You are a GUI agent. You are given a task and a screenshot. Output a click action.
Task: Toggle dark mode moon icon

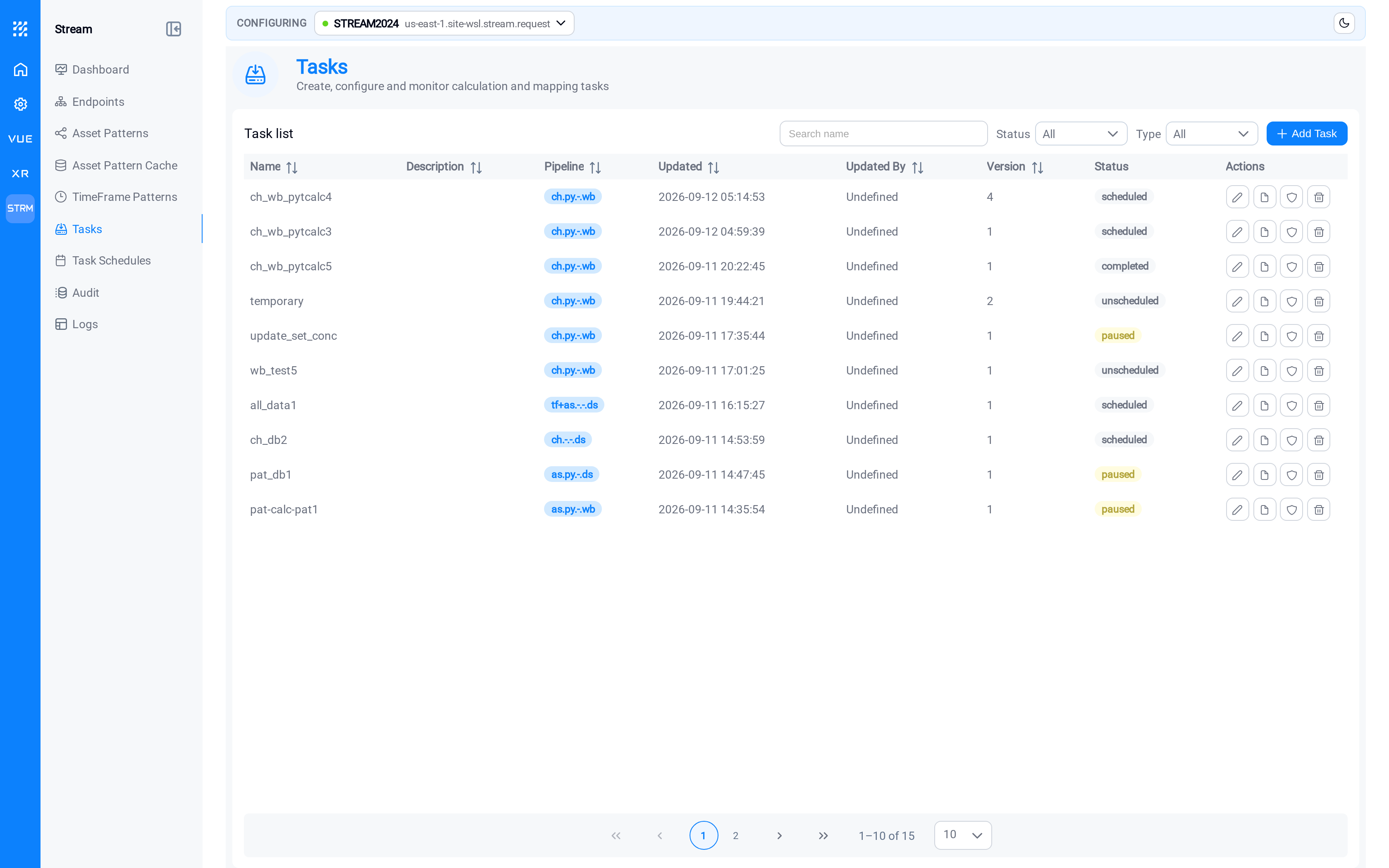1344,23
